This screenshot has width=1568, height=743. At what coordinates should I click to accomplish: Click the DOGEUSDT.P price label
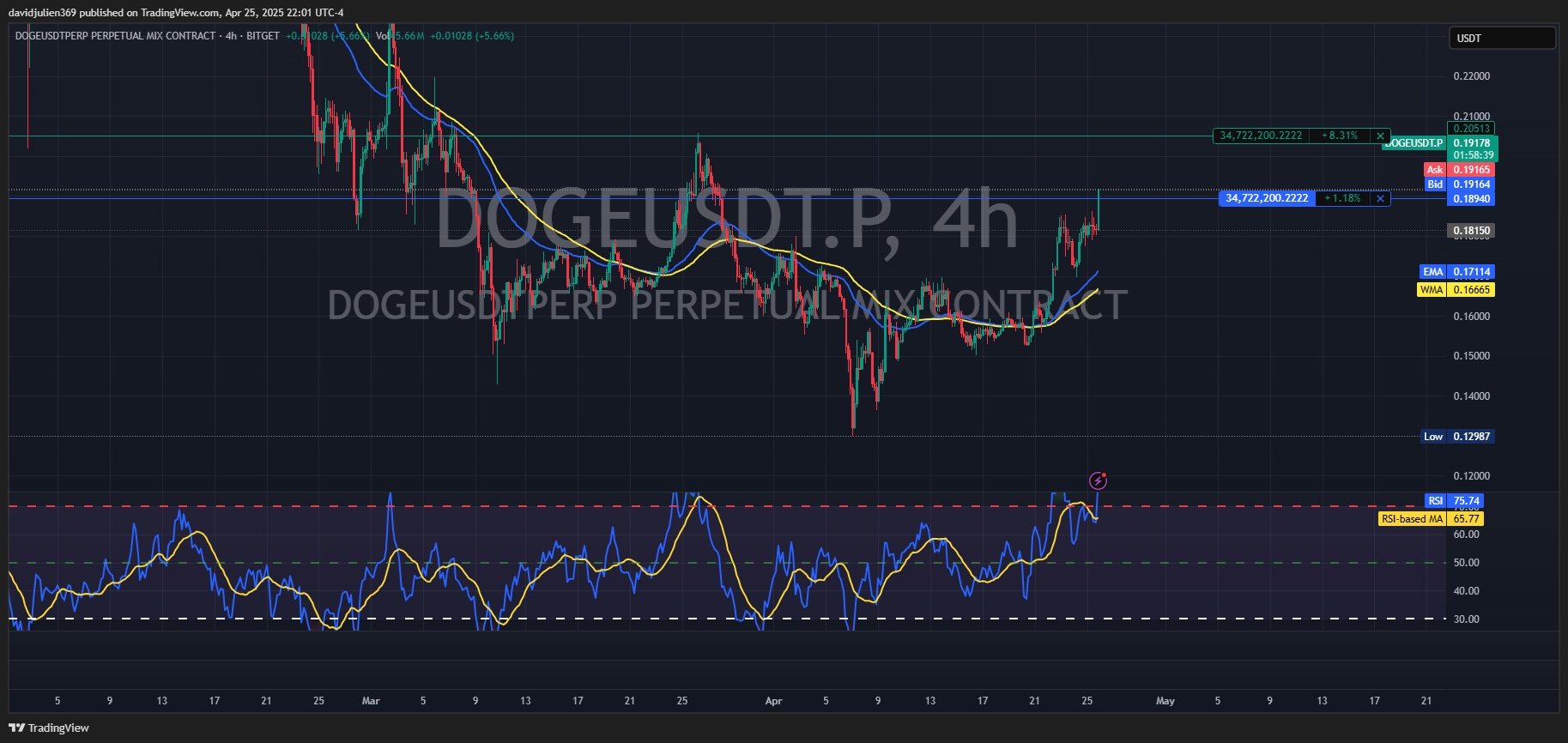click(x=1414, y=143)
